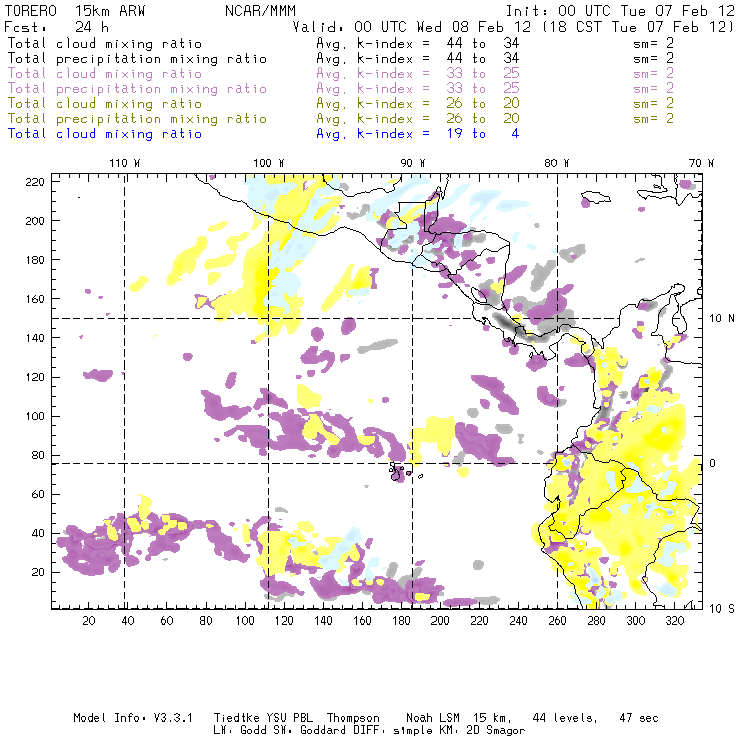Viewport: 740px width, 740px height.
Task: Click the "200" tick on the horizontal axis
Action: (440, 621)
